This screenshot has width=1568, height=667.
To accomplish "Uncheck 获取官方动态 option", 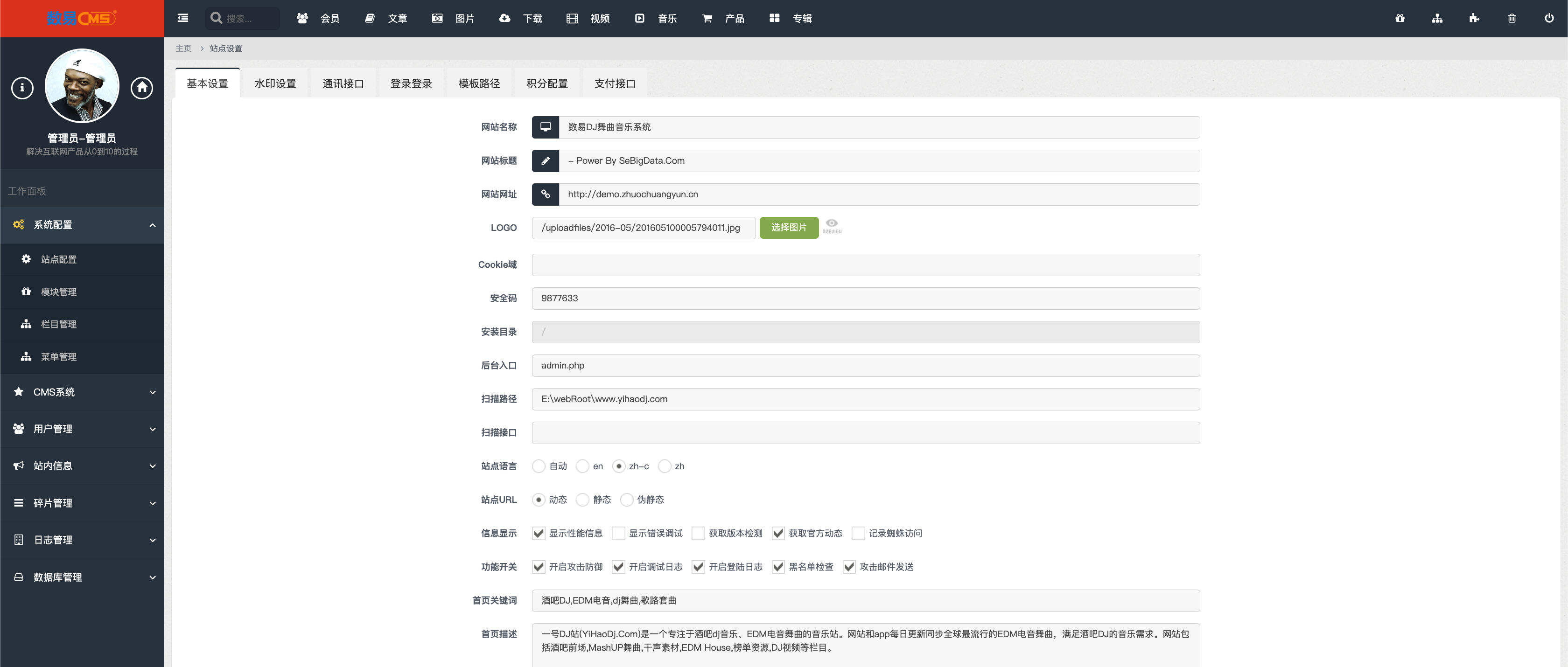I will (x=778, y=533).
